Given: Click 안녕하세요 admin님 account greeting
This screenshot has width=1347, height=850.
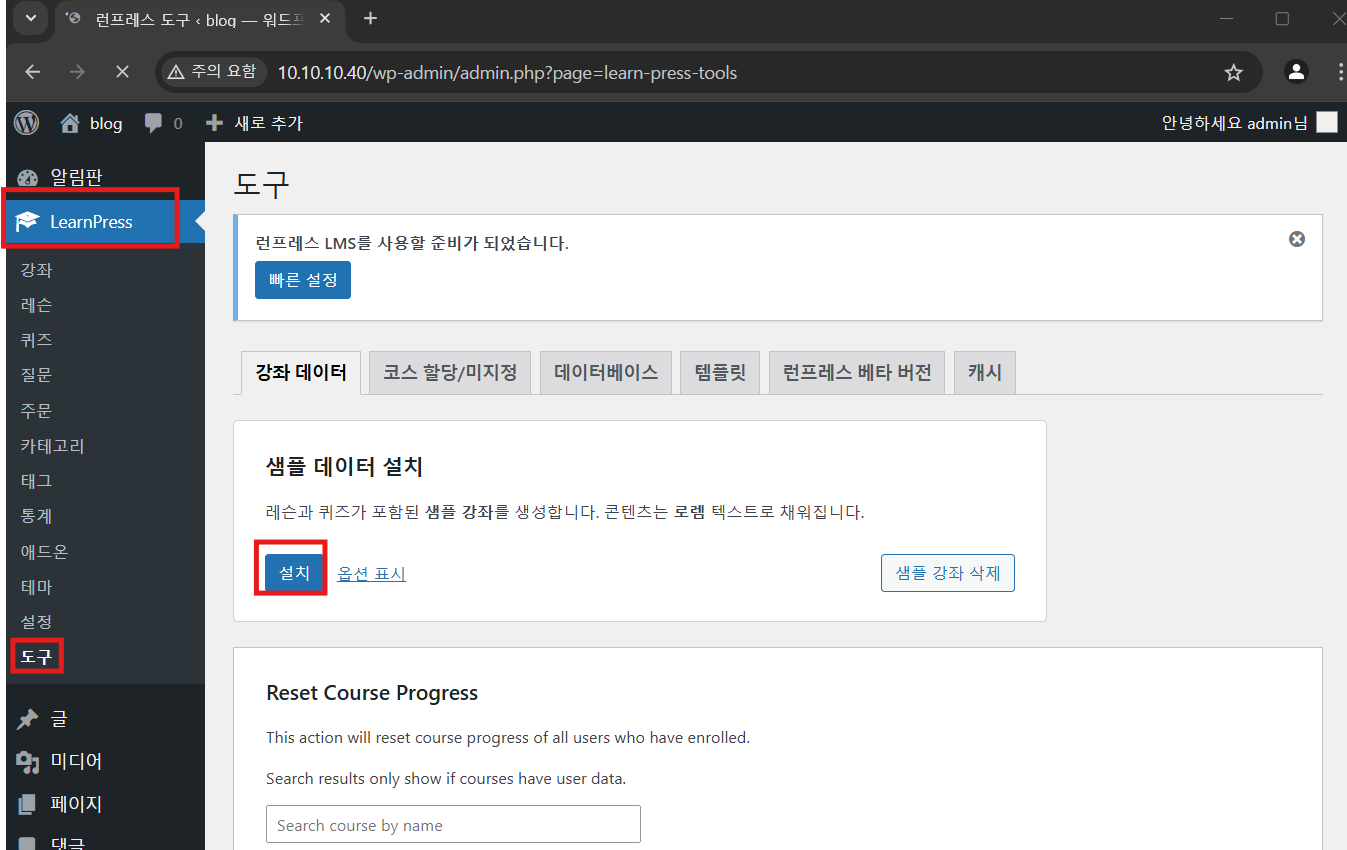Looking at the screenshot, I should point(1234,123).
